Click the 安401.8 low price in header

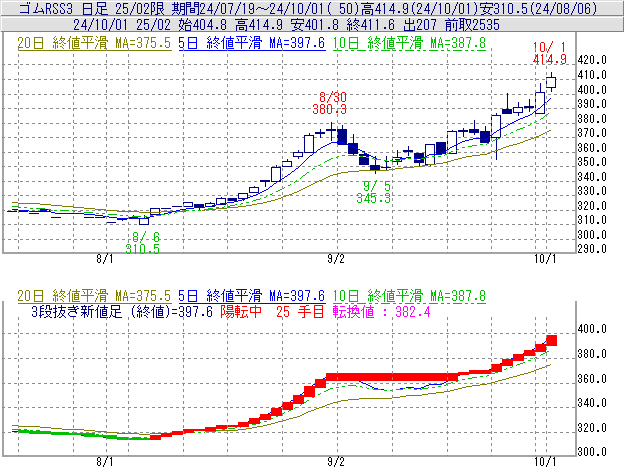pos(315,25)
